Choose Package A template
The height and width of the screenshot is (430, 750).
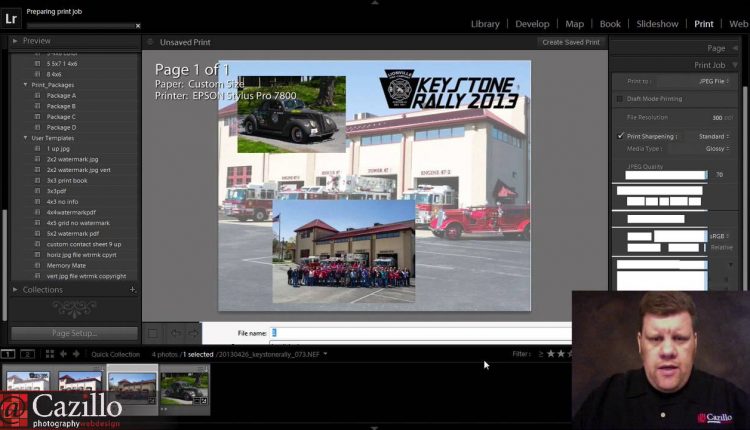click(x=61, y=95)
